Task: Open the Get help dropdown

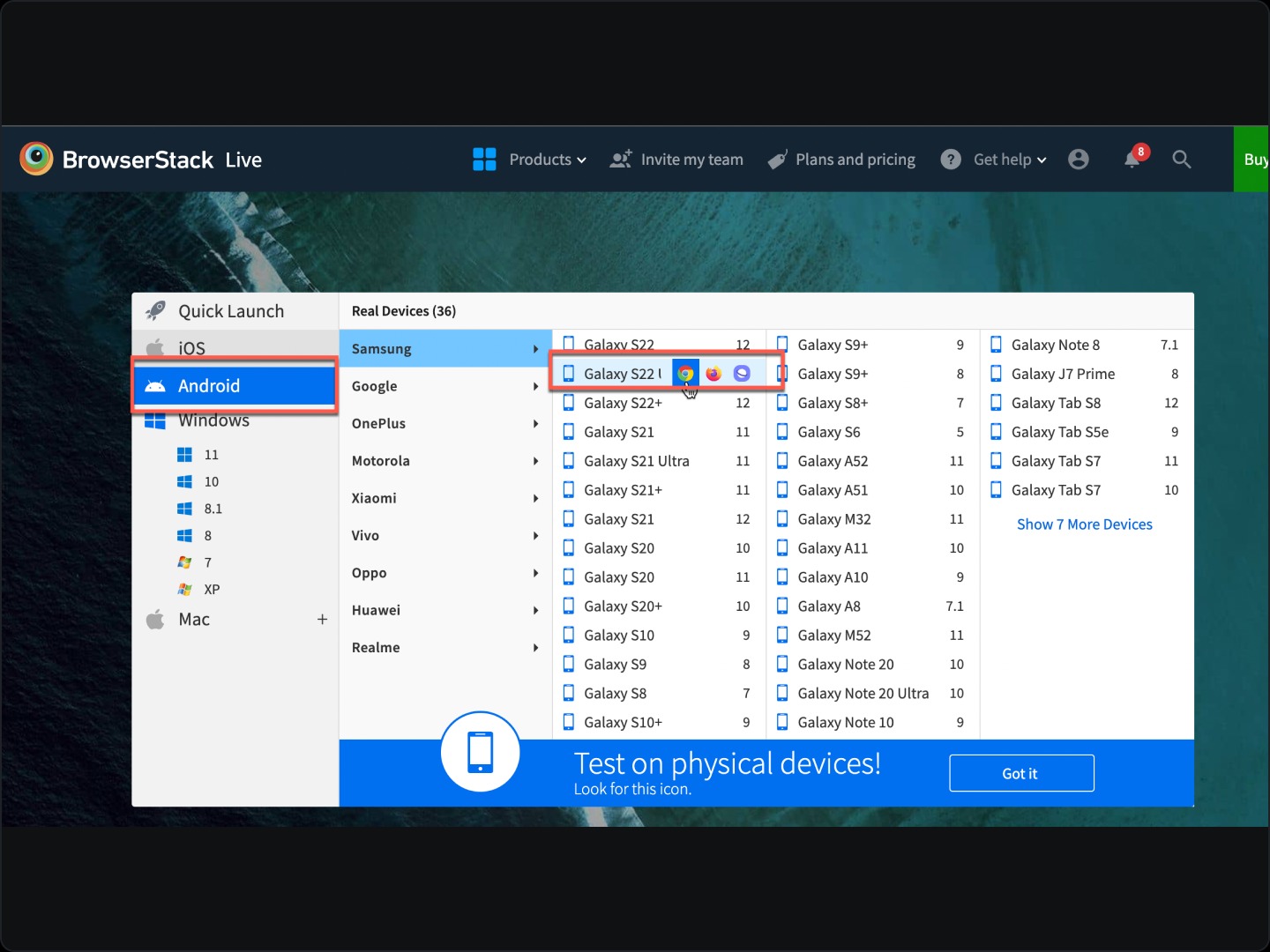Action: point(1011,160)
